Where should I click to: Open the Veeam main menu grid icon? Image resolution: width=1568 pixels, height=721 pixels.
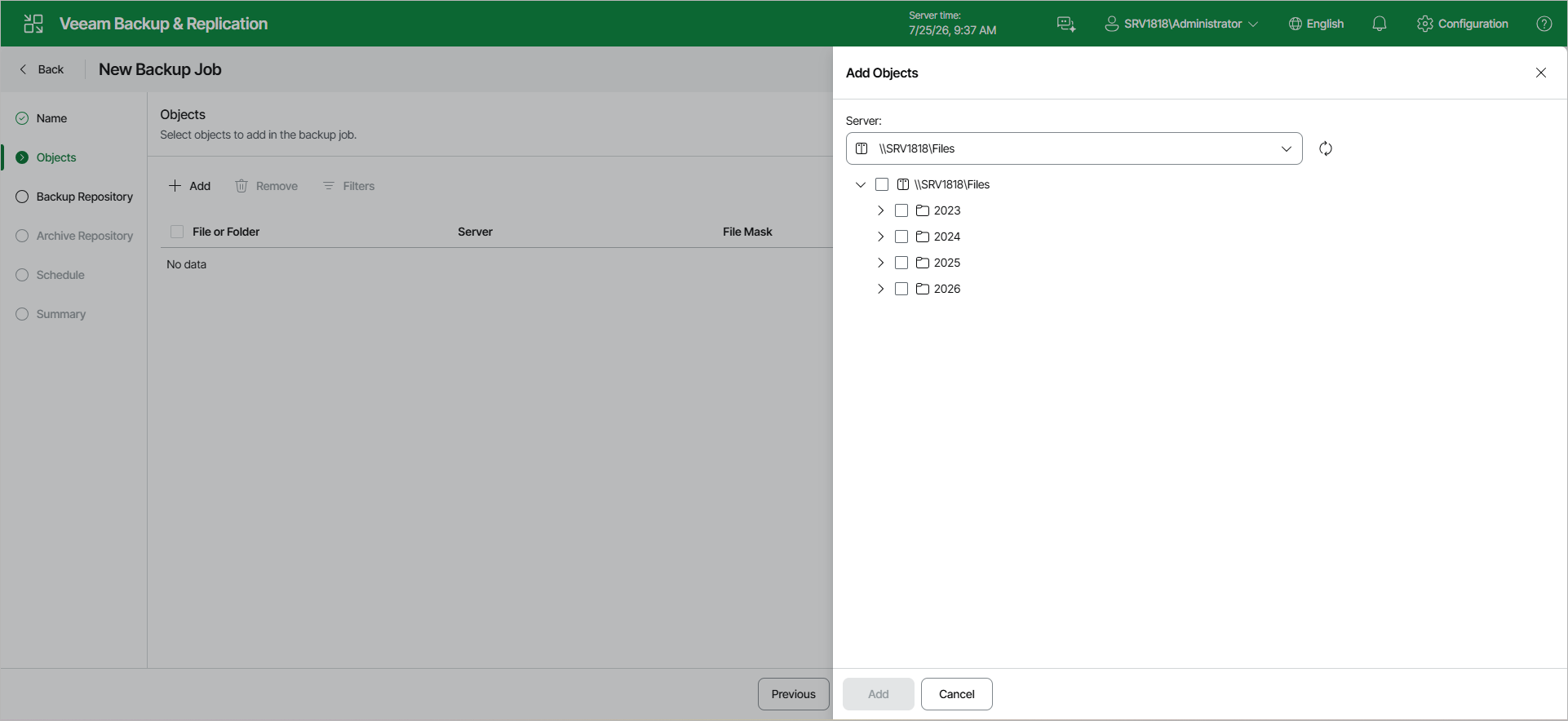coord(33,24)
